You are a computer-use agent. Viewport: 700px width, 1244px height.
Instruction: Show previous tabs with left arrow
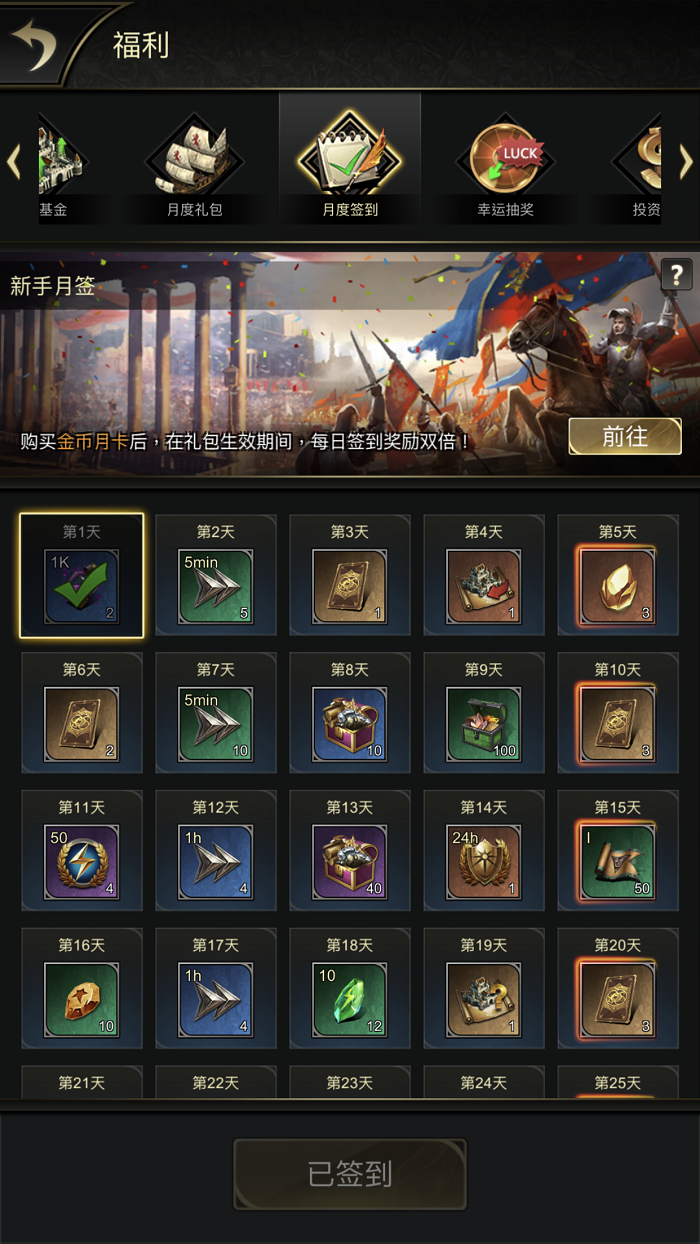click(x=14, y=162)
